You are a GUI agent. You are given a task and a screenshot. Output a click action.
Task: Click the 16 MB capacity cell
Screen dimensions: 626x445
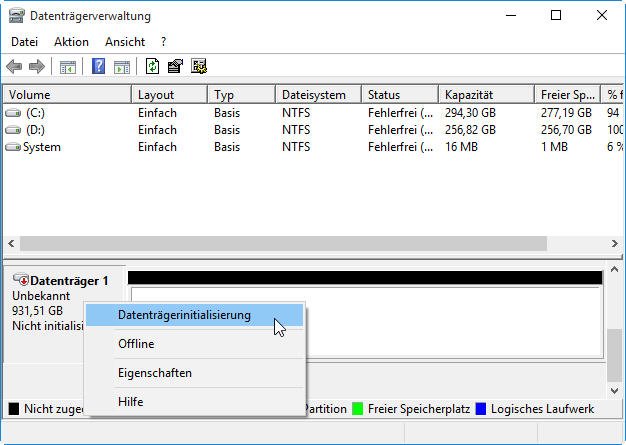pos(461,147)
